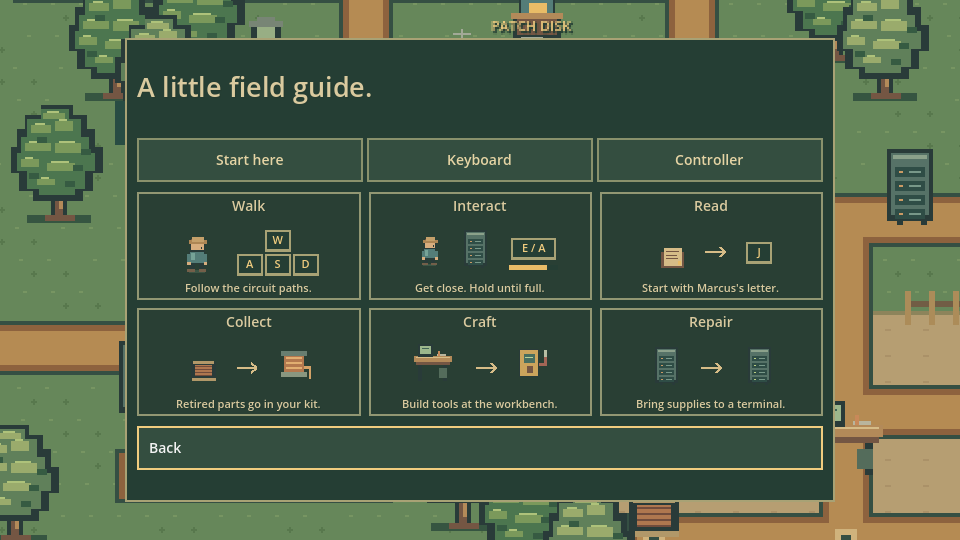Click the farmer character in Interact card
The width and height of the screenshot is (960, 540).
pyautogui.click(x=430, y=251)
